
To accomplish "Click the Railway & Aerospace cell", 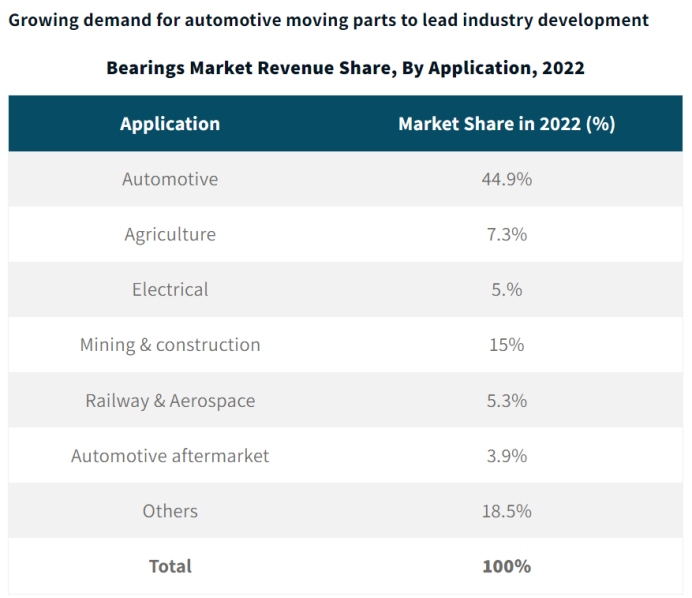I will 170,401.
